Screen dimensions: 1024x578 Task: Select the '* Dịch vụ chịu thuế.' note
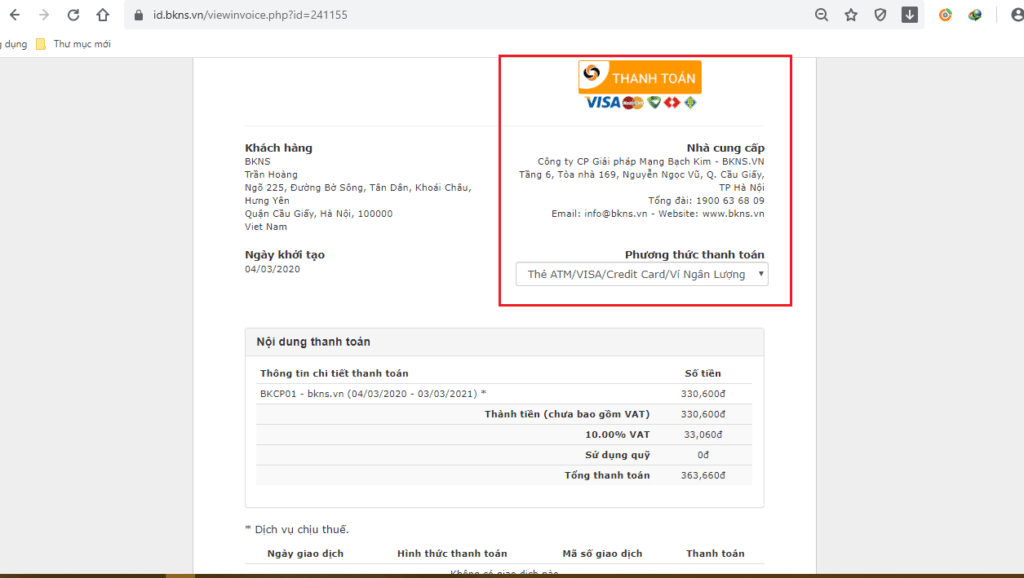(297, 529)
